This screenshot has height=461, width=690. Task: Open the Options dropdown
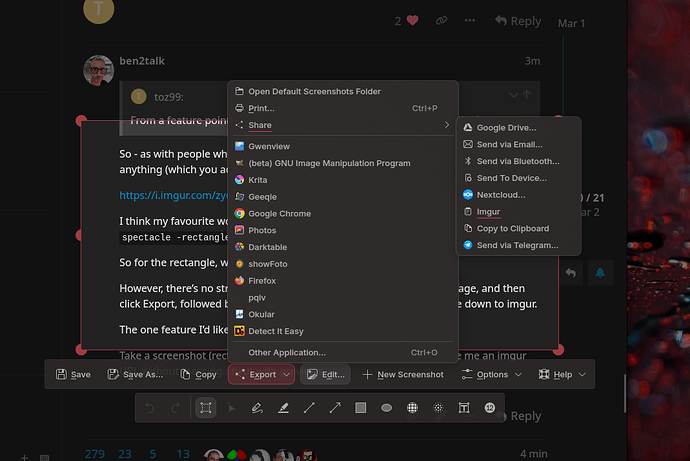[x=491, y=374]
